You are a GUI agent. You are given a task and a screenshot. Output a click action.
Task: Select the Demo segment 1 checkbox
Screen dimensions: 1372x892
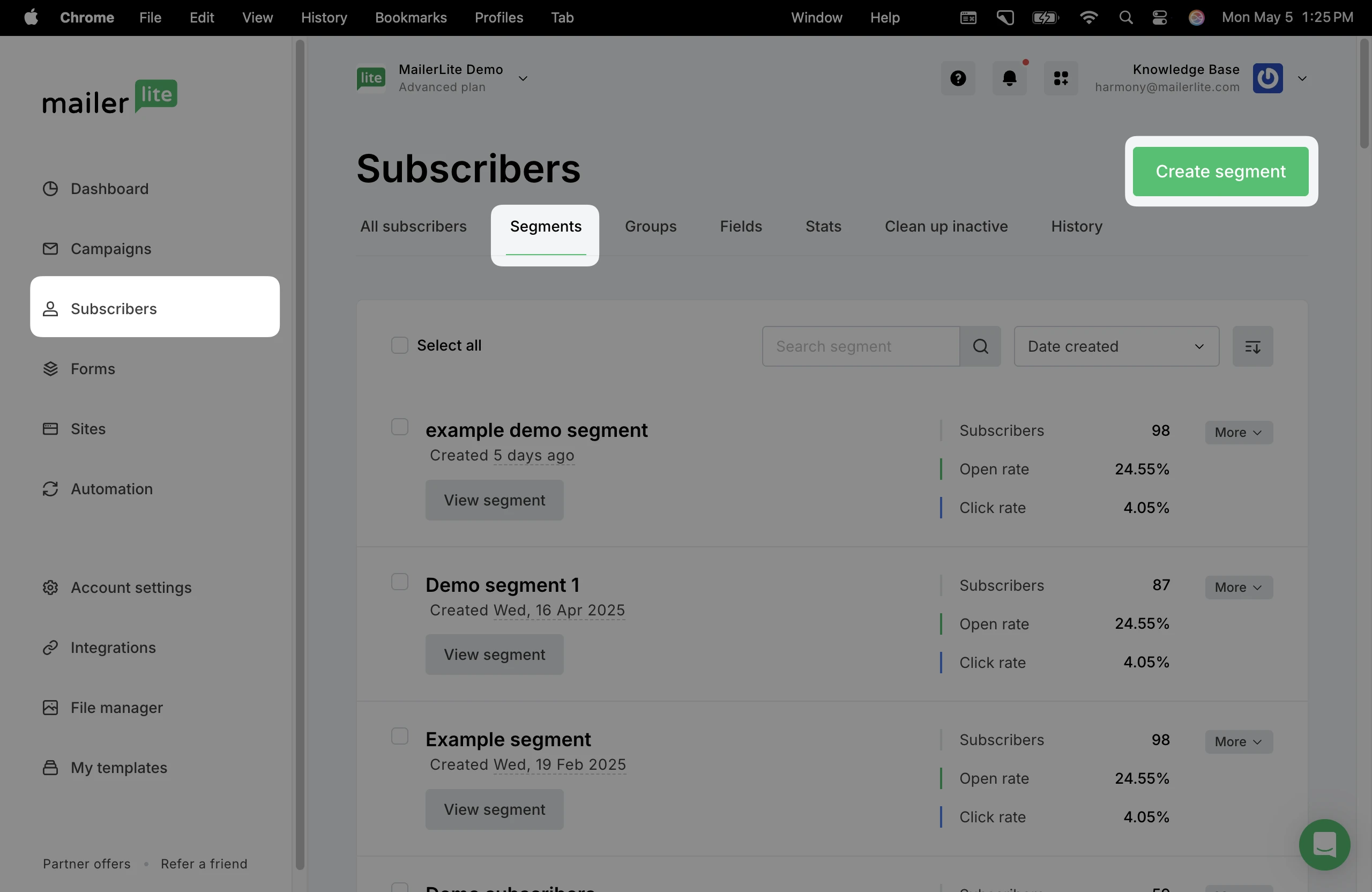pos(399,582)
